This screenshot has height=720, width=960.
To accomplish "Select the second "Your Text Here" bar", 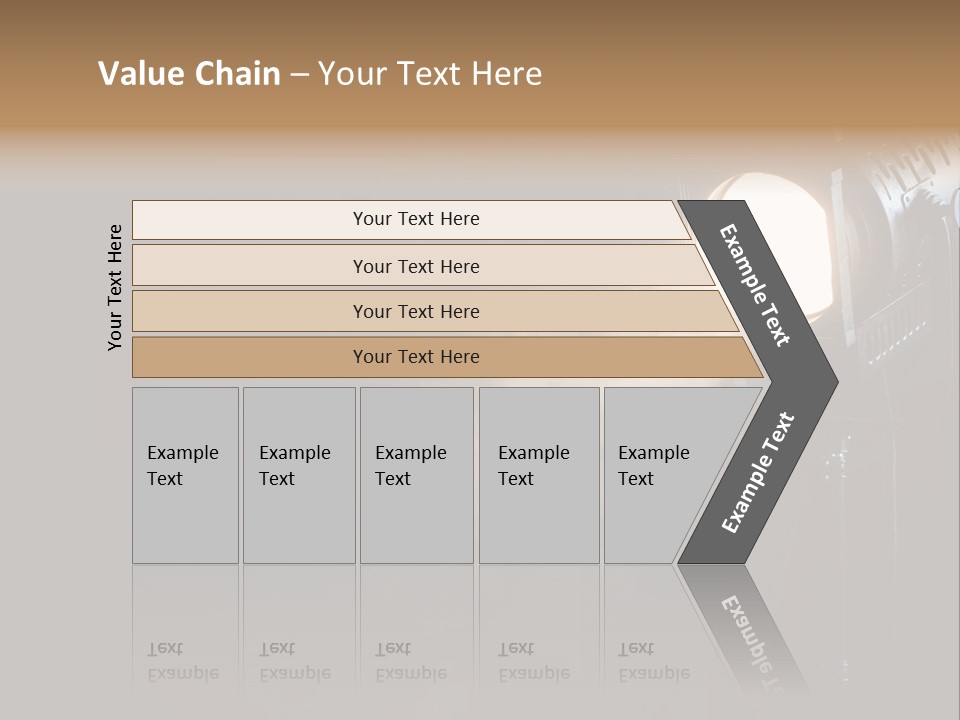I will pyautogui.click(x=416, y=266).
